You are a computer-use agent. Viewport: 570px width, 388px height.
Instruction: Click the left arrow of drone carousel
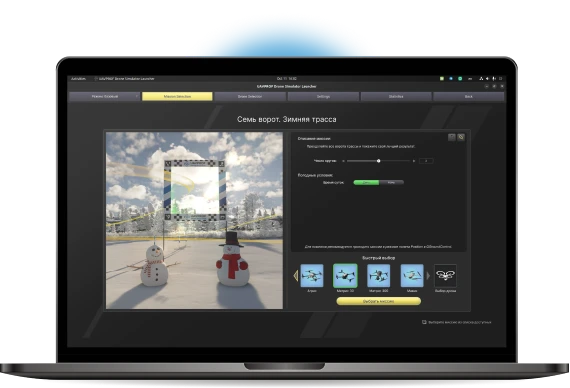pyautogui.click(x=296, y=276)
